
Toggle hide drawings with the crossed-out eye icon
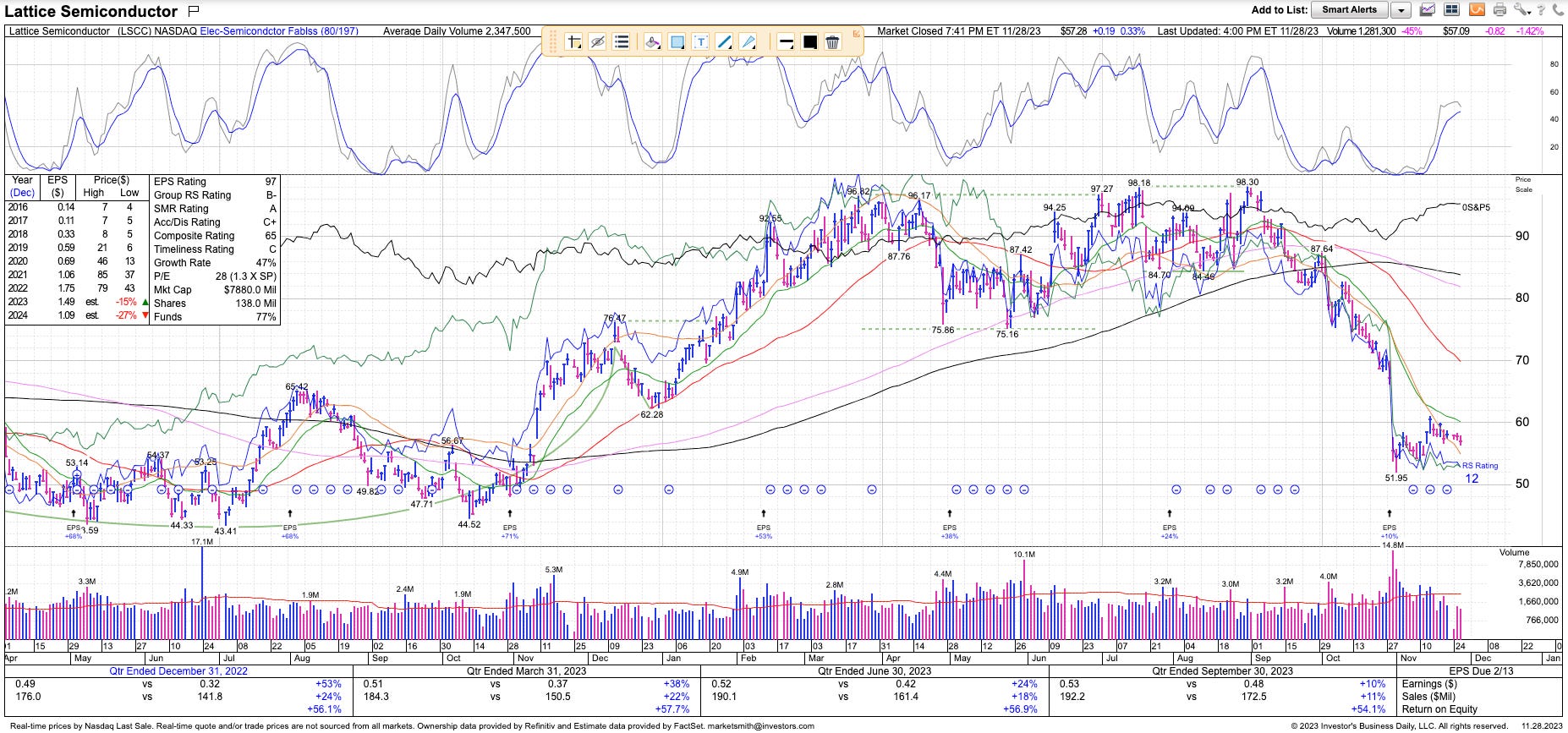[x=598, y=41]
